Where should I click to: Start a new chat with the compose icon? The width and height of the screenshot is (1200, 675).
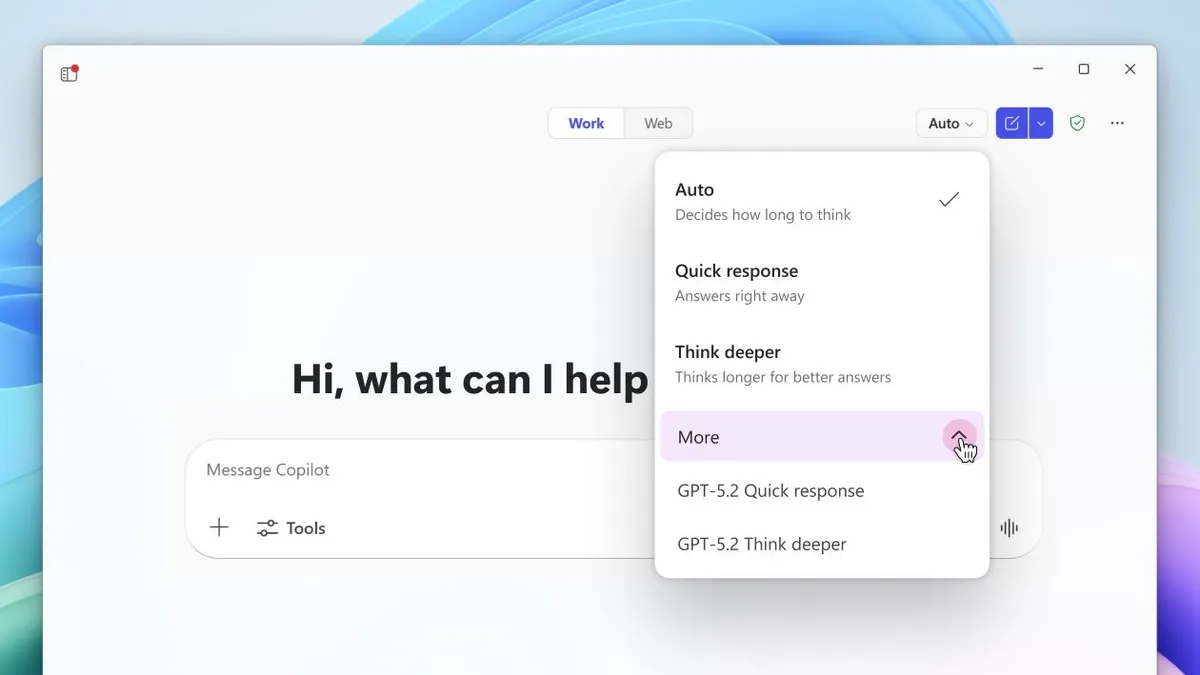(x=1011, y=122)
